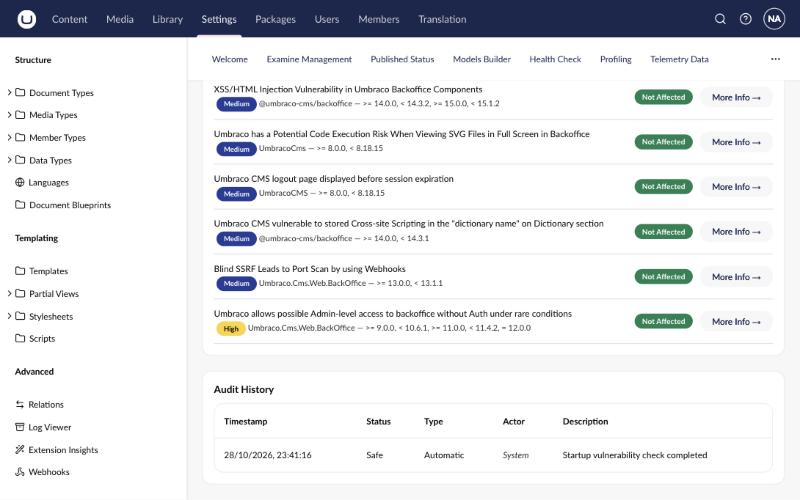Switch to the Models Builder tab
This screenshot has width=800, height=500.
point(482,59)
